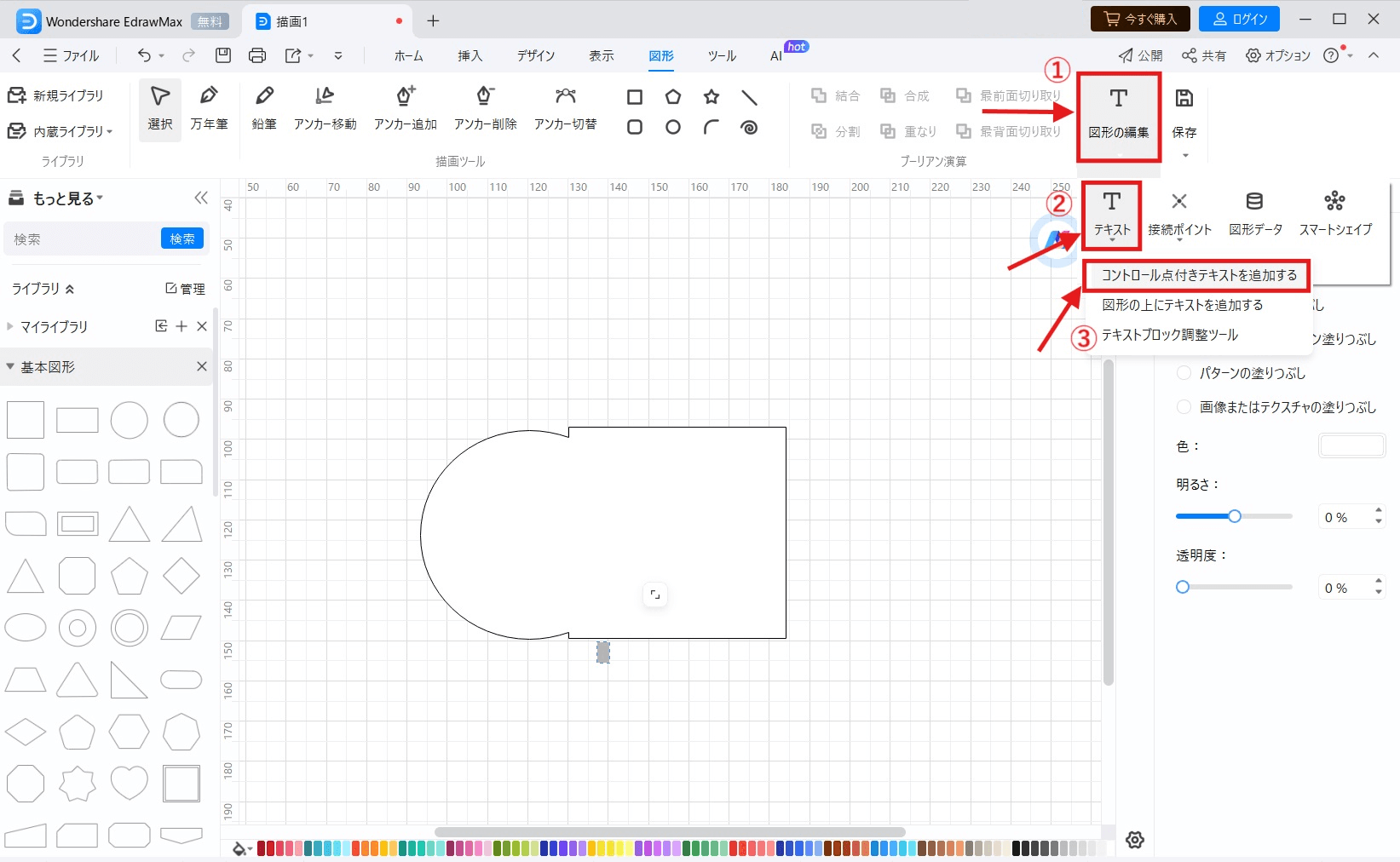The image size is (1400, 862).
Task: Pick the spiral drawing tool
Action: click(749, 128)
